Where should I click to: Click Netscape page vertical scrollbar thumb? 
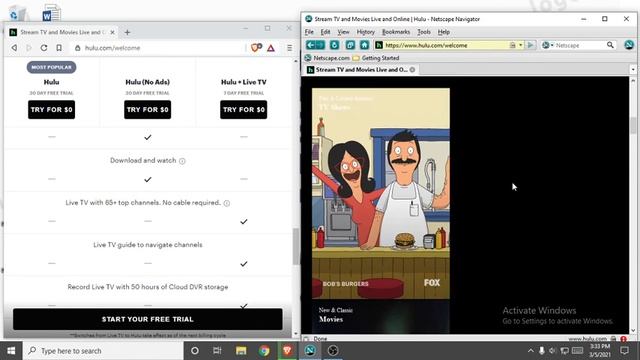click(633, 125)
